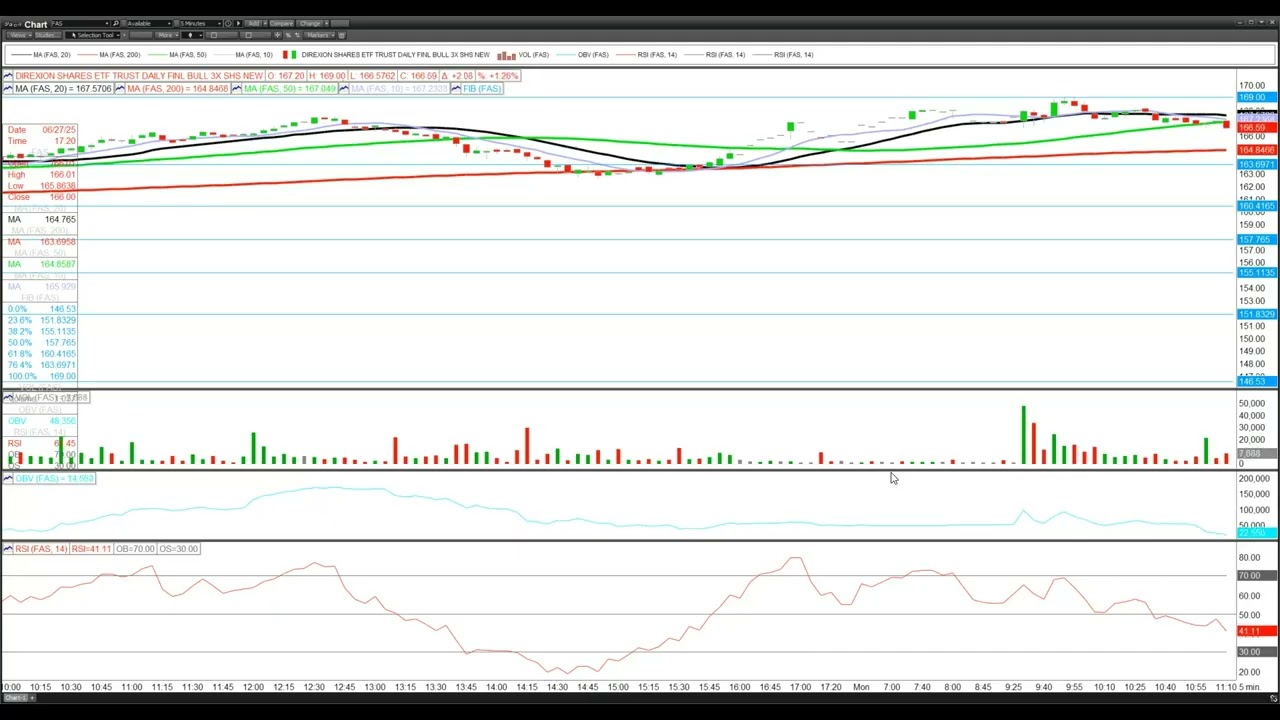Click the OS=30.00 label in RSI panel

click(x=179, y=549)
